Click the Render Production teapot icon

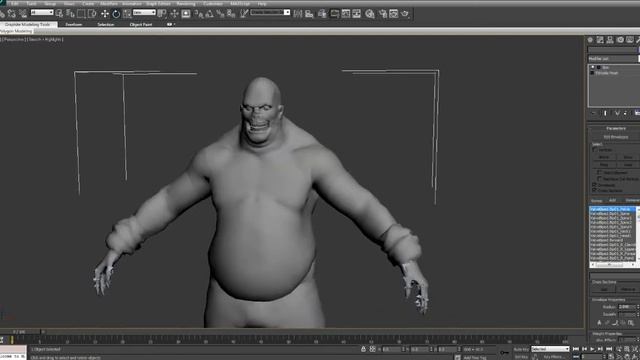coord(405,14)
